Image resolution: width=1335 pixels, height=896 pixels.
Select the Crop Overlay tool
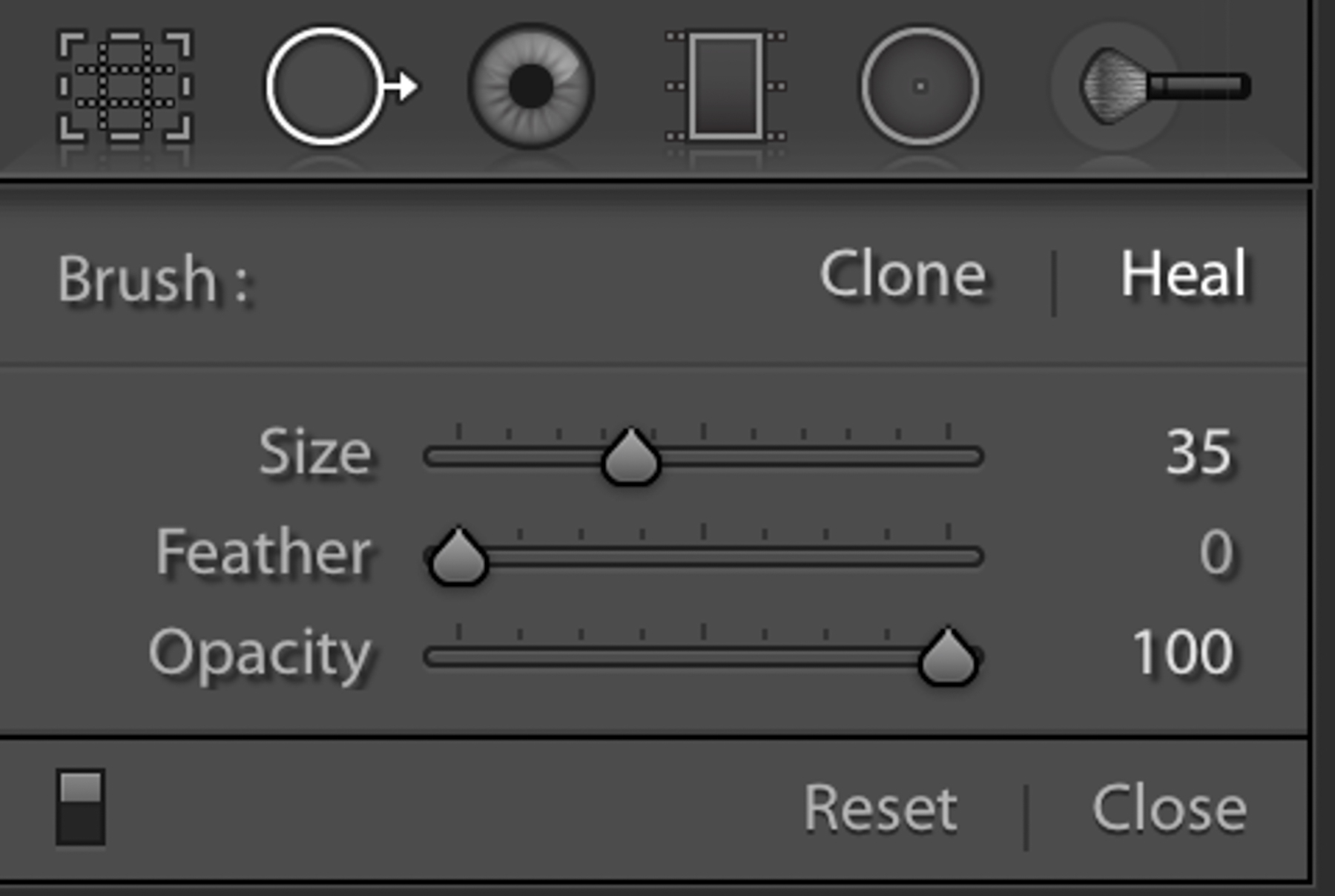tap(125, 86)
